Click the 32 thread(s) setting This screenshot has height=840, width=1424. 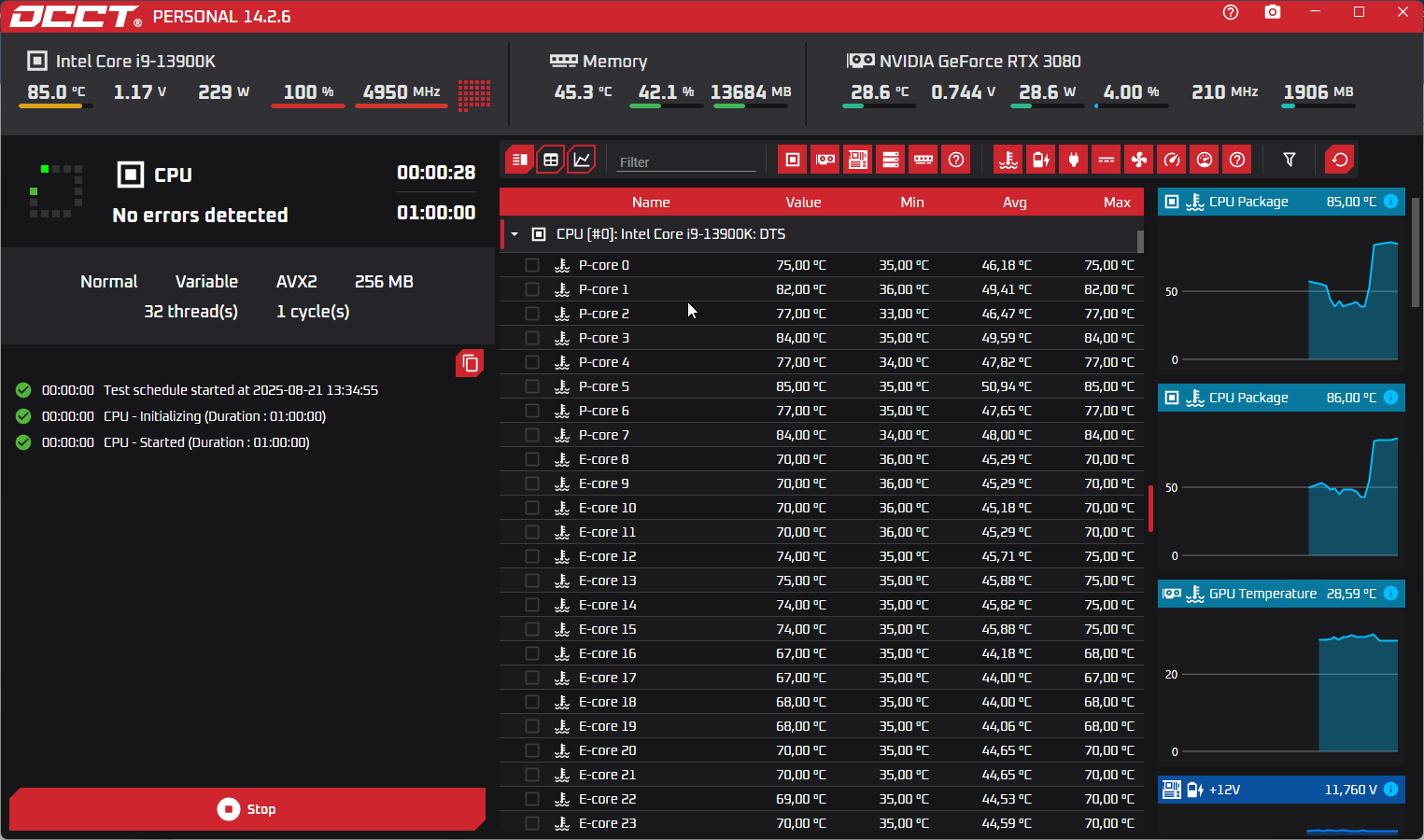click(190, 312)
